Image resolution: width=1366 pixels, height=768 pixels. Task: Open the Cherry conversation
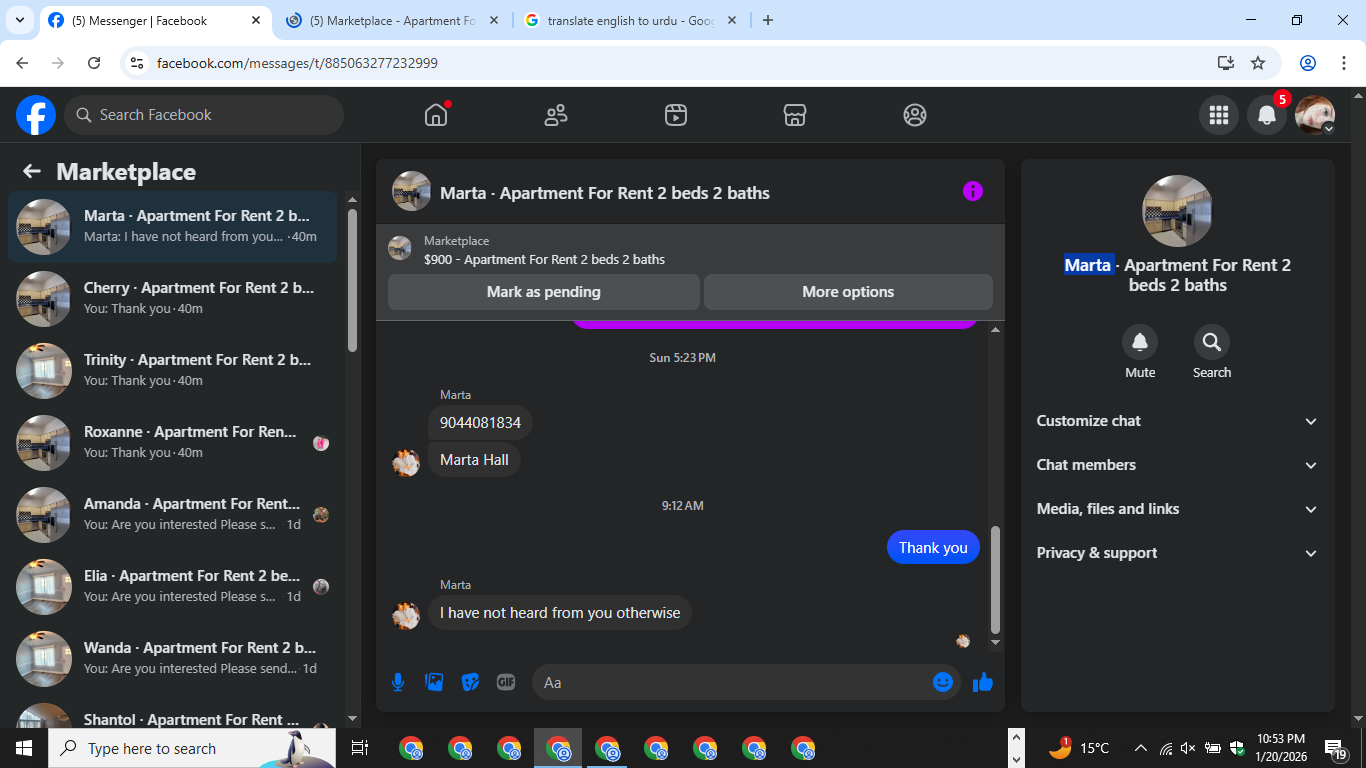coord(173,299)
